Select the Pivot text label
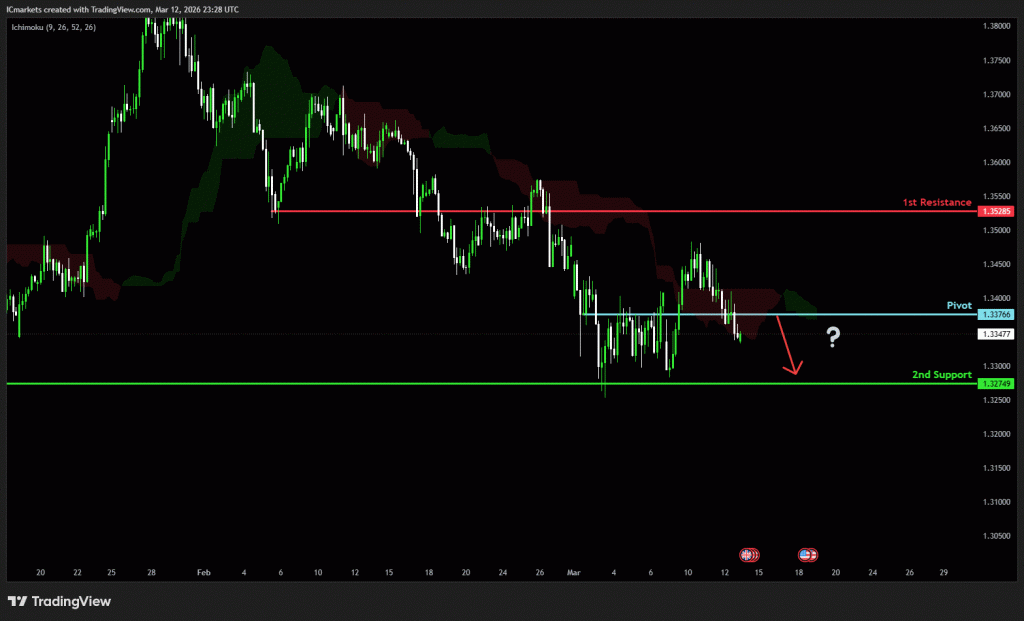The image size is (1024, 621). click(958, 304)
